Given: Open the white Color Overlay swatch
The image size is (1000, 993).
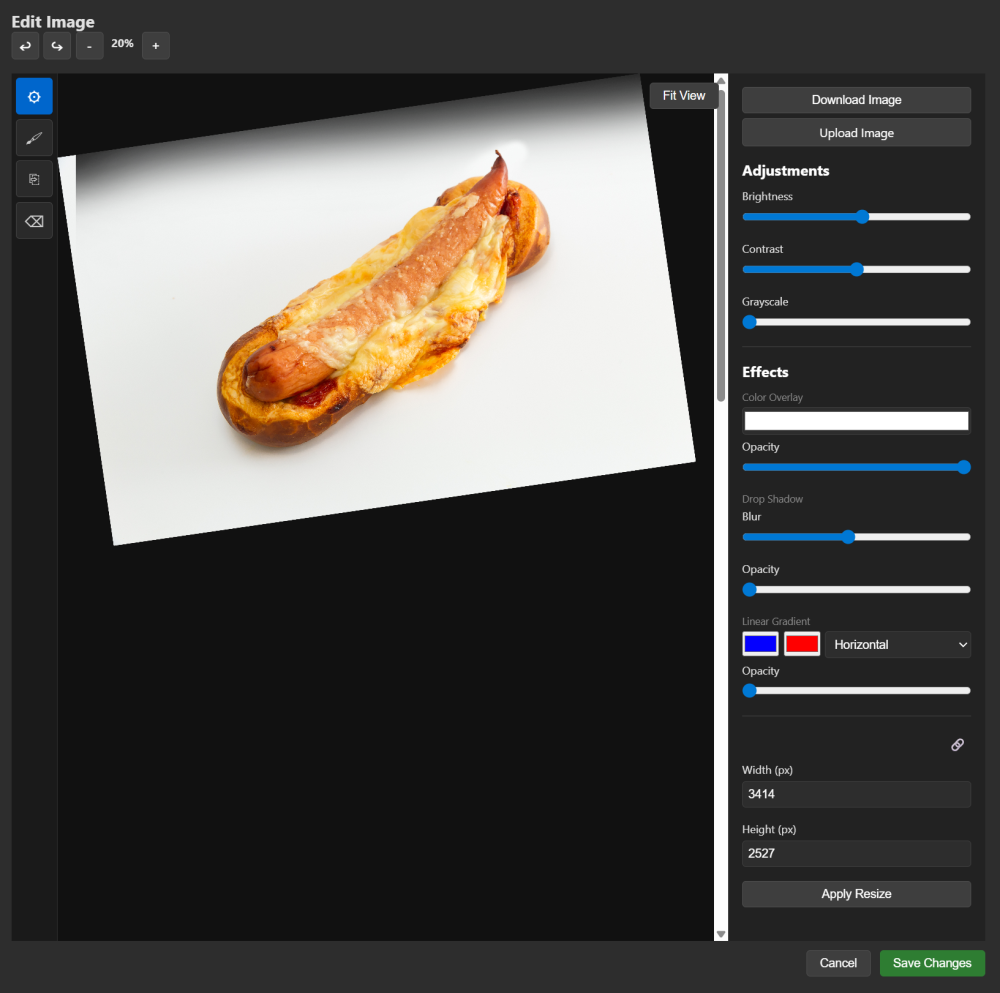Looking at the screenshot, I should tap(856, 421).
